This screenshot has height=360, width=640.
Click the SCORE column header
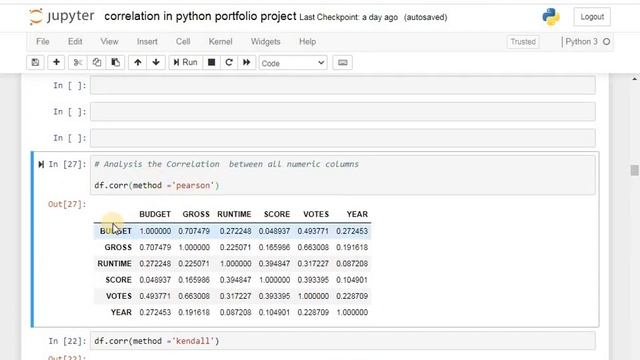(277, 214)
